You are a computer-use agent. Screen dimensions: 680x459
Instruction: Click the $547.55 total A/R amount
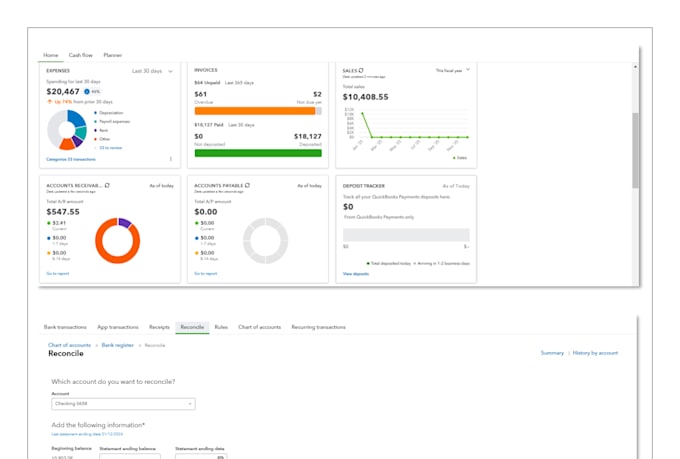point(63,212)
